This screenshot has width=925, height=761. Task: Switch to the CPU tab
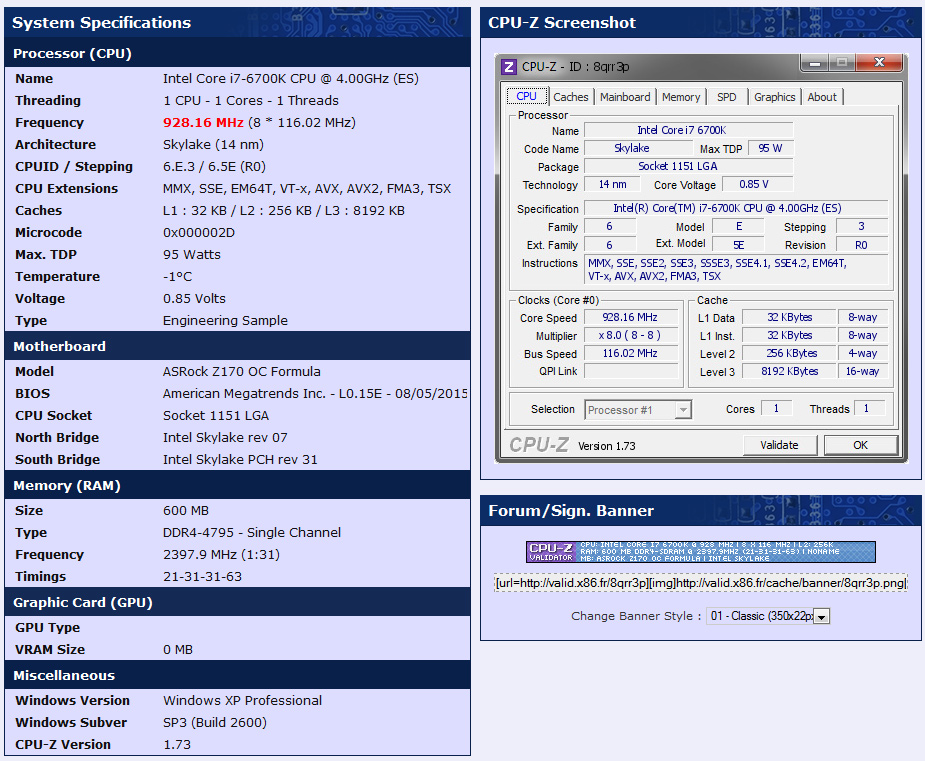tap(526, 97)
